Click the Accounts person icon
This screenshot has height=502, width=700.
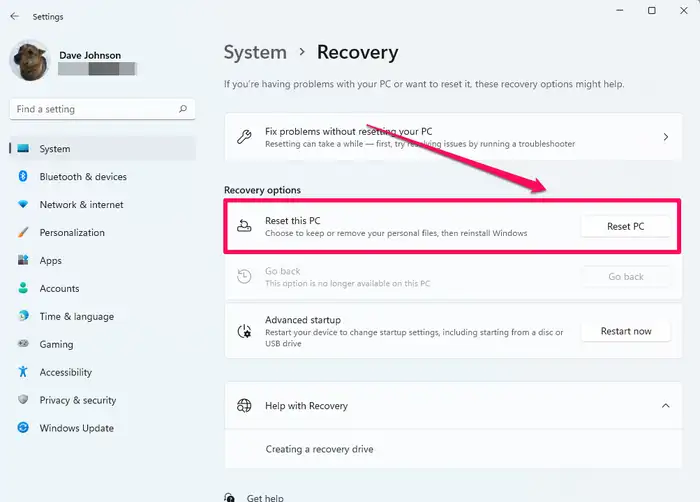(23, 288)
